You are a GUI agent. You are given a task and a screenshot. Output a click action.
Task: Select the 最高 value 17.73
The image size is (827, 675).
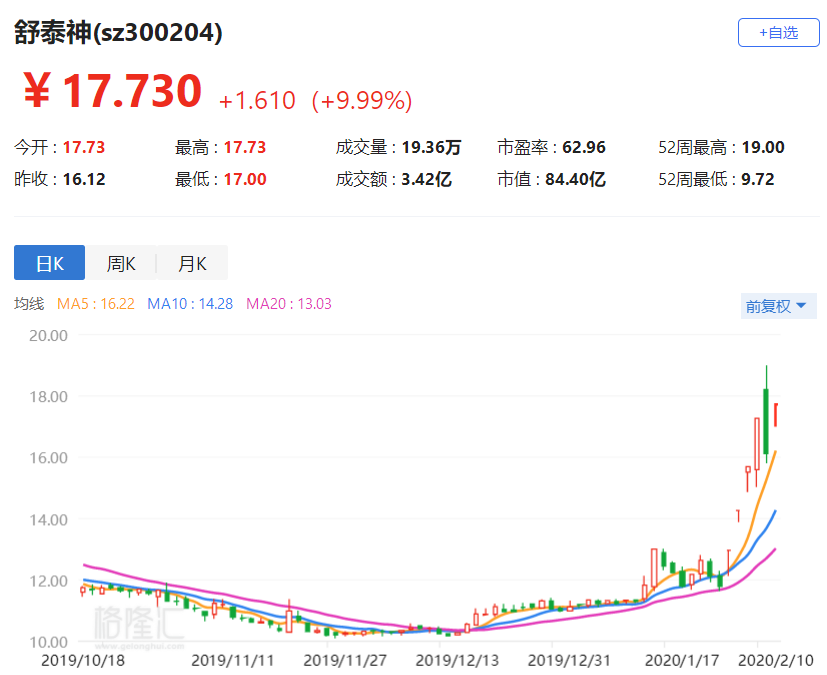245,147
